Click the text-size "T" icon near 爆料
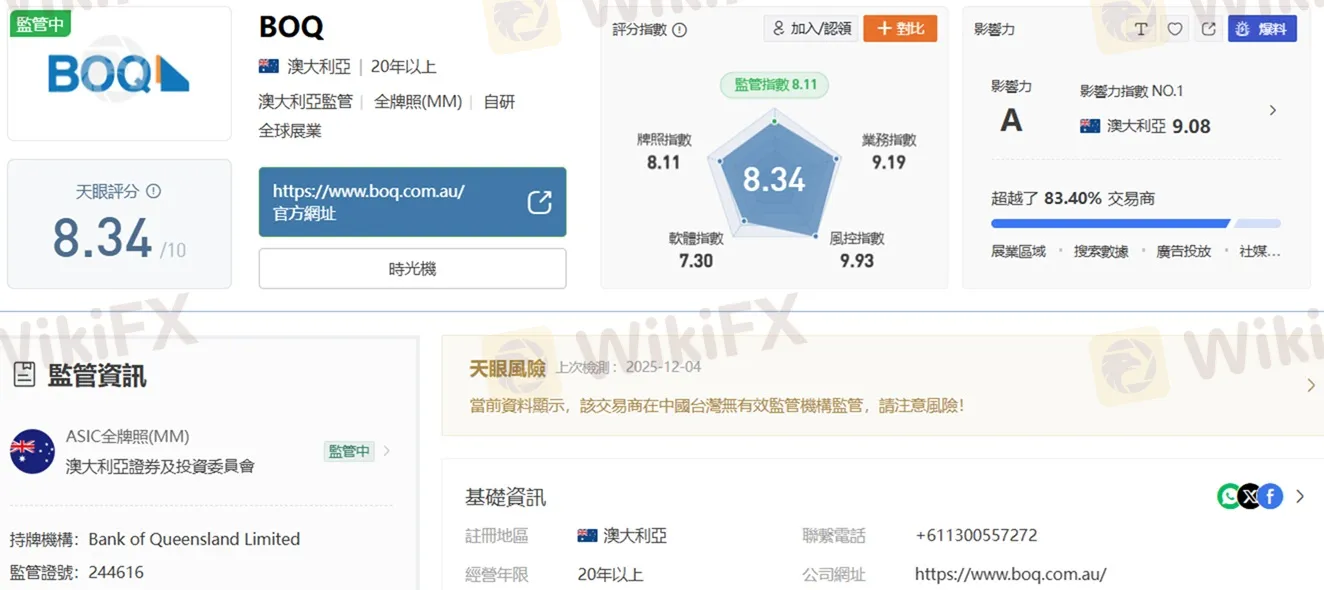The width and height of the screenshot is (1324, 590). pyautogui.click(x=1140, y=29)
